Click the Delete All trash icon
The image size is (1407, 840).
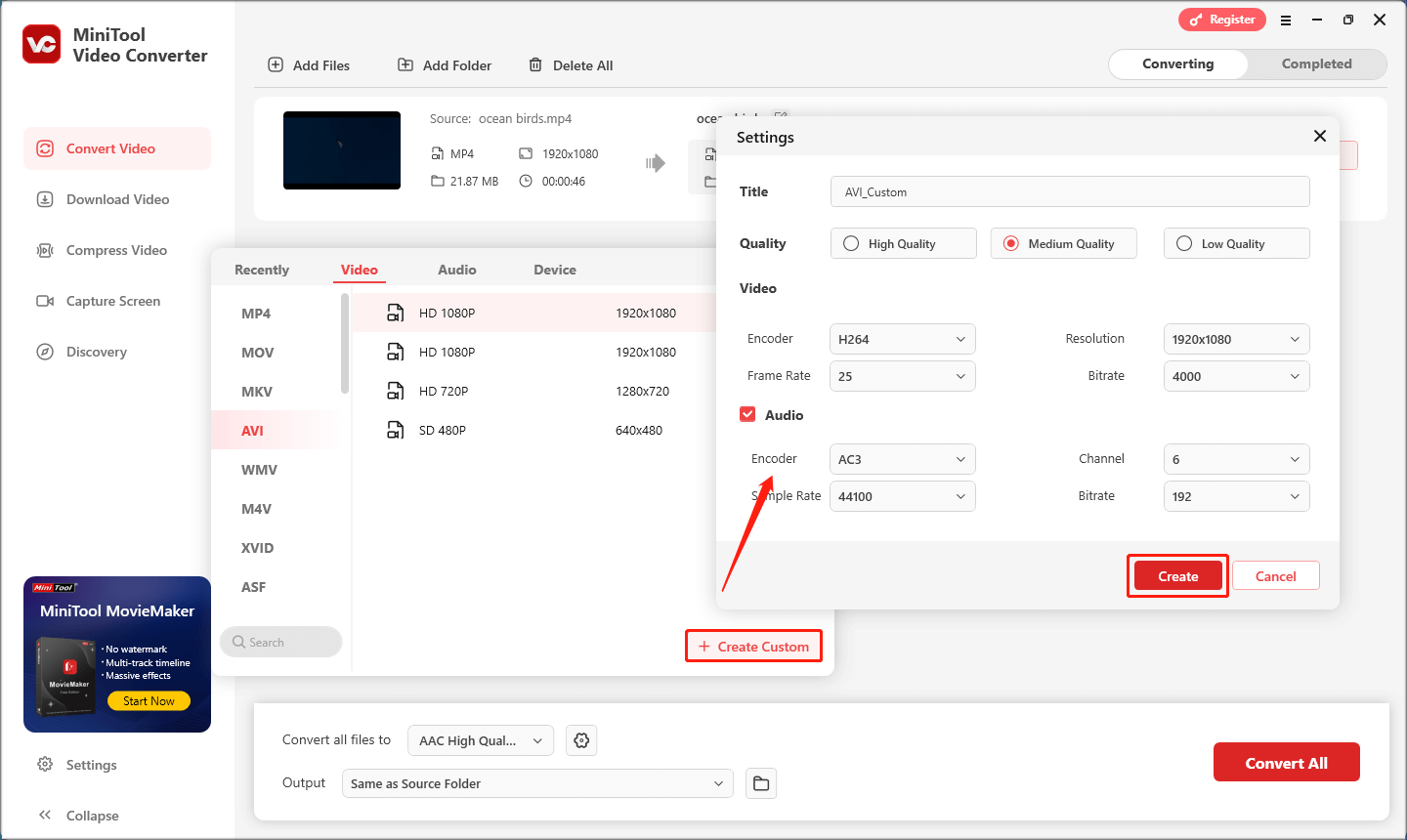[535, 64]
